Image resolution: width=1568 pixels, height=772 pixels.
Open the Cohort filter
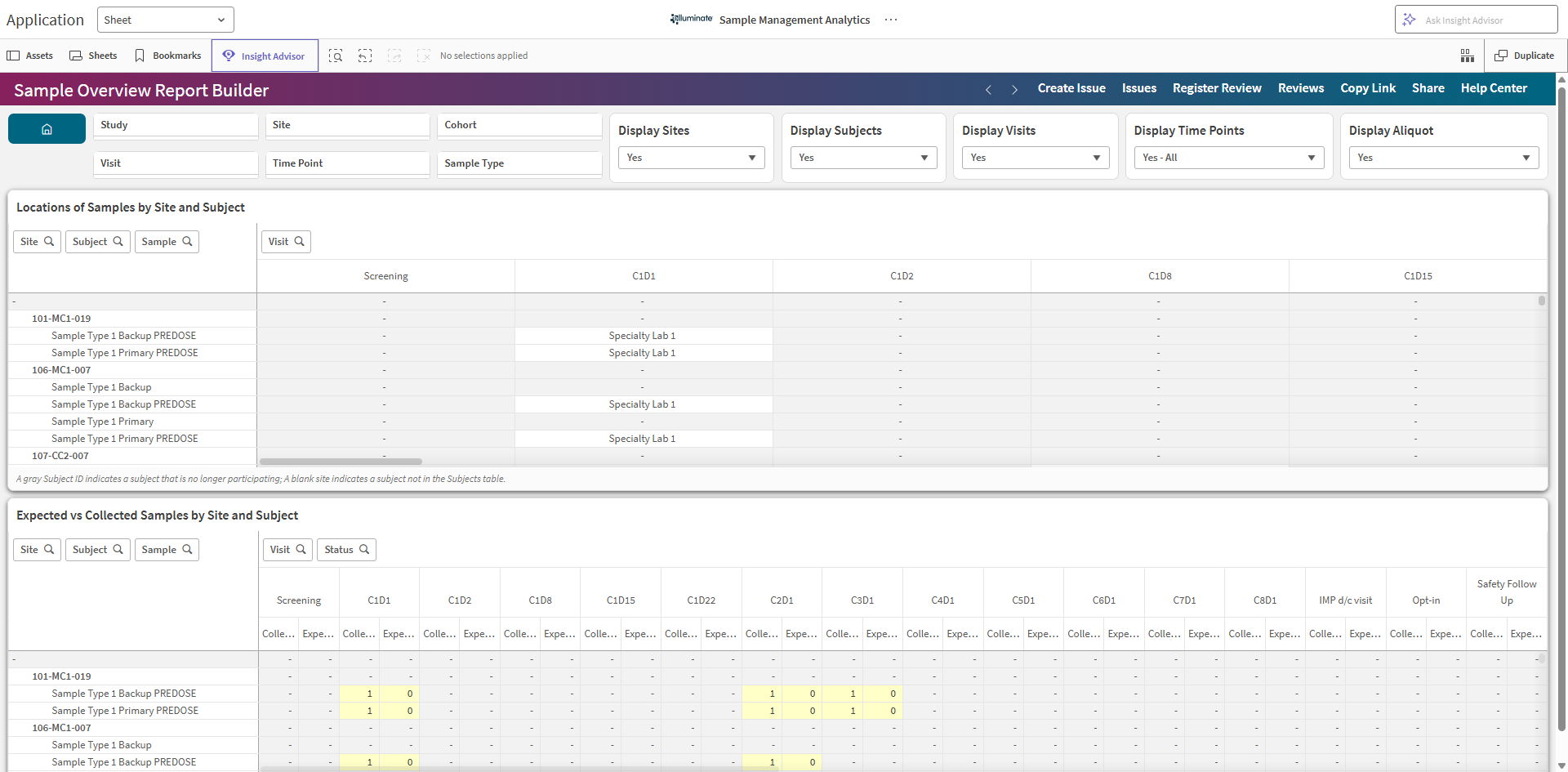click(x=519, y=125)
